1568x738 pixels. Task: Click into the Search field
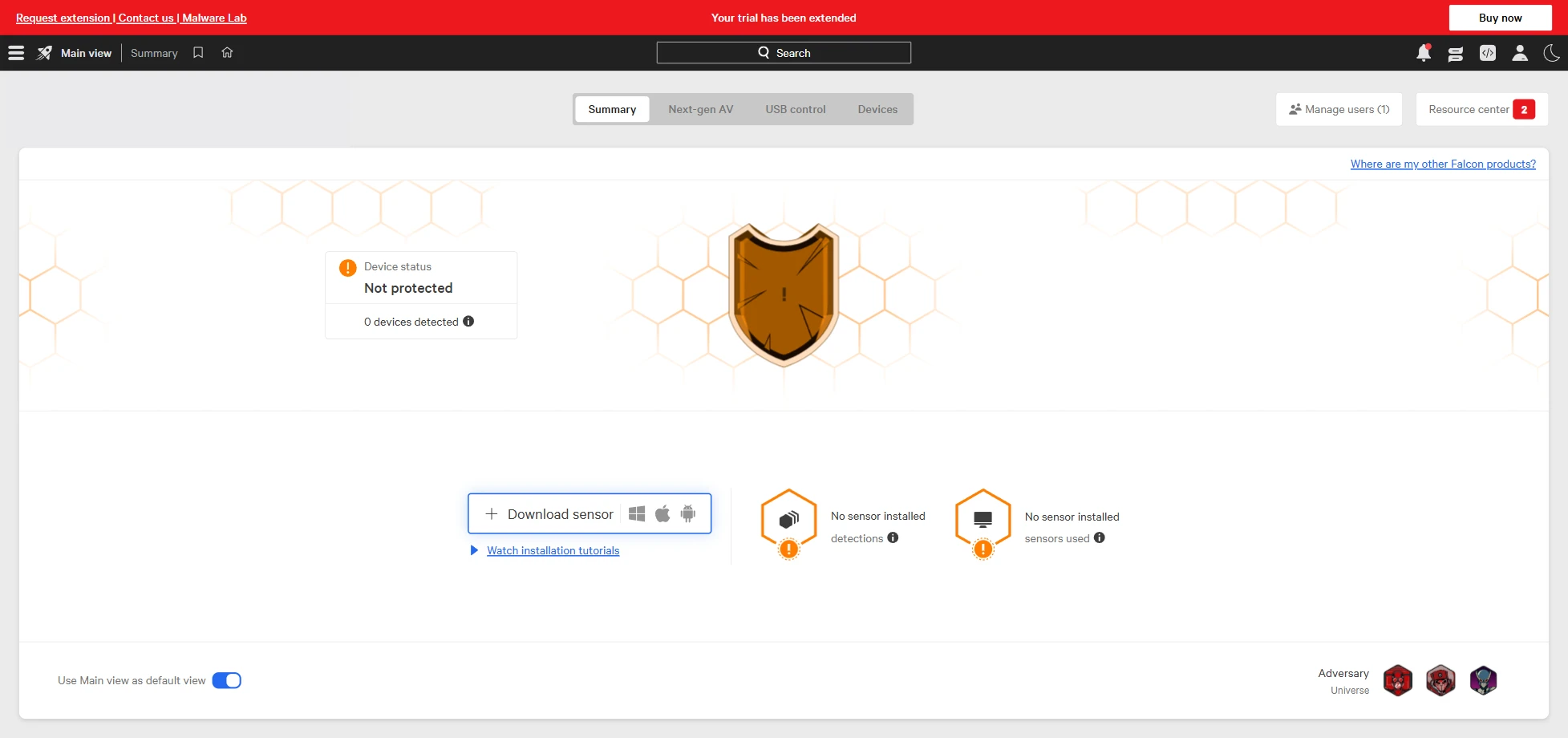[784, 53]
